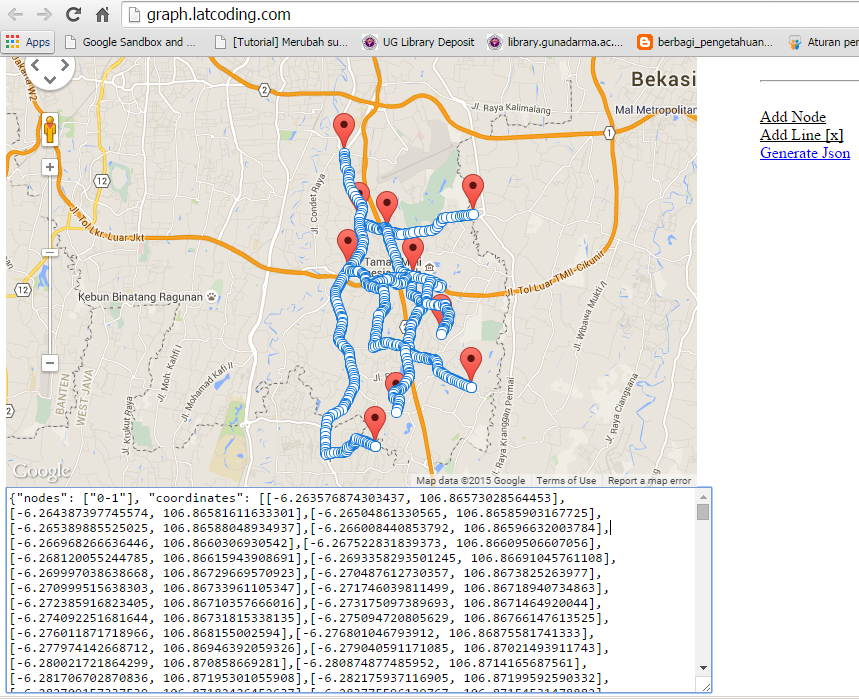Screen dimensions: 859x699
Task: Click the browser back arrow
Action: coord(15,14)
